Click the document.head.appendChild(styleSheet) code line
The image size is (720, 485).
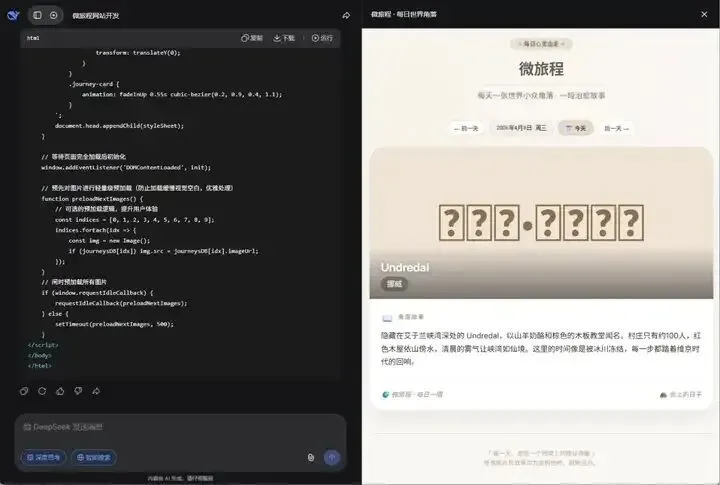[119, 125]
